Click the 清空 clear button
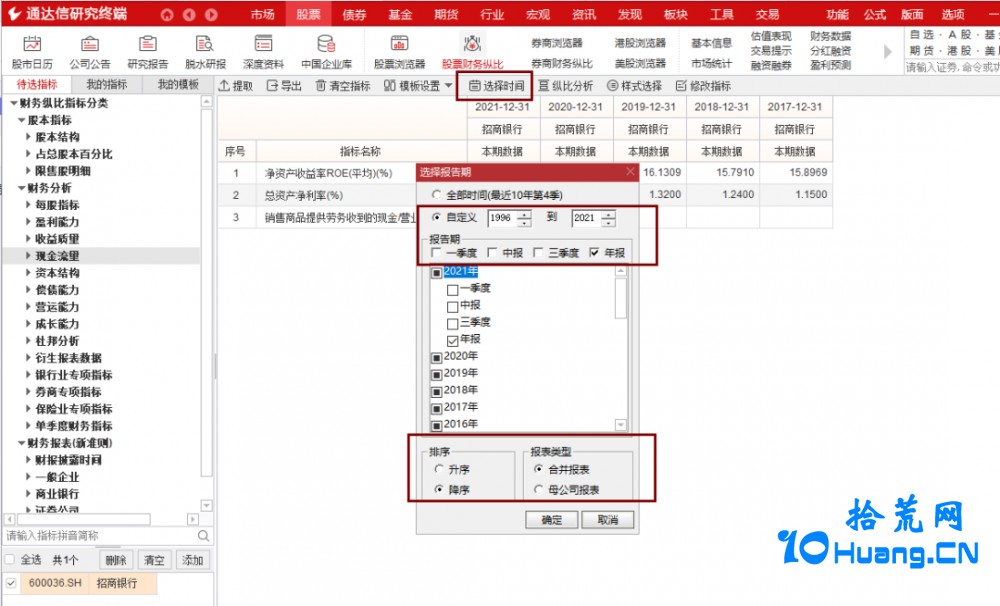Image resolution: width=1000 pixels, height=606 pixels. [154, 560]
